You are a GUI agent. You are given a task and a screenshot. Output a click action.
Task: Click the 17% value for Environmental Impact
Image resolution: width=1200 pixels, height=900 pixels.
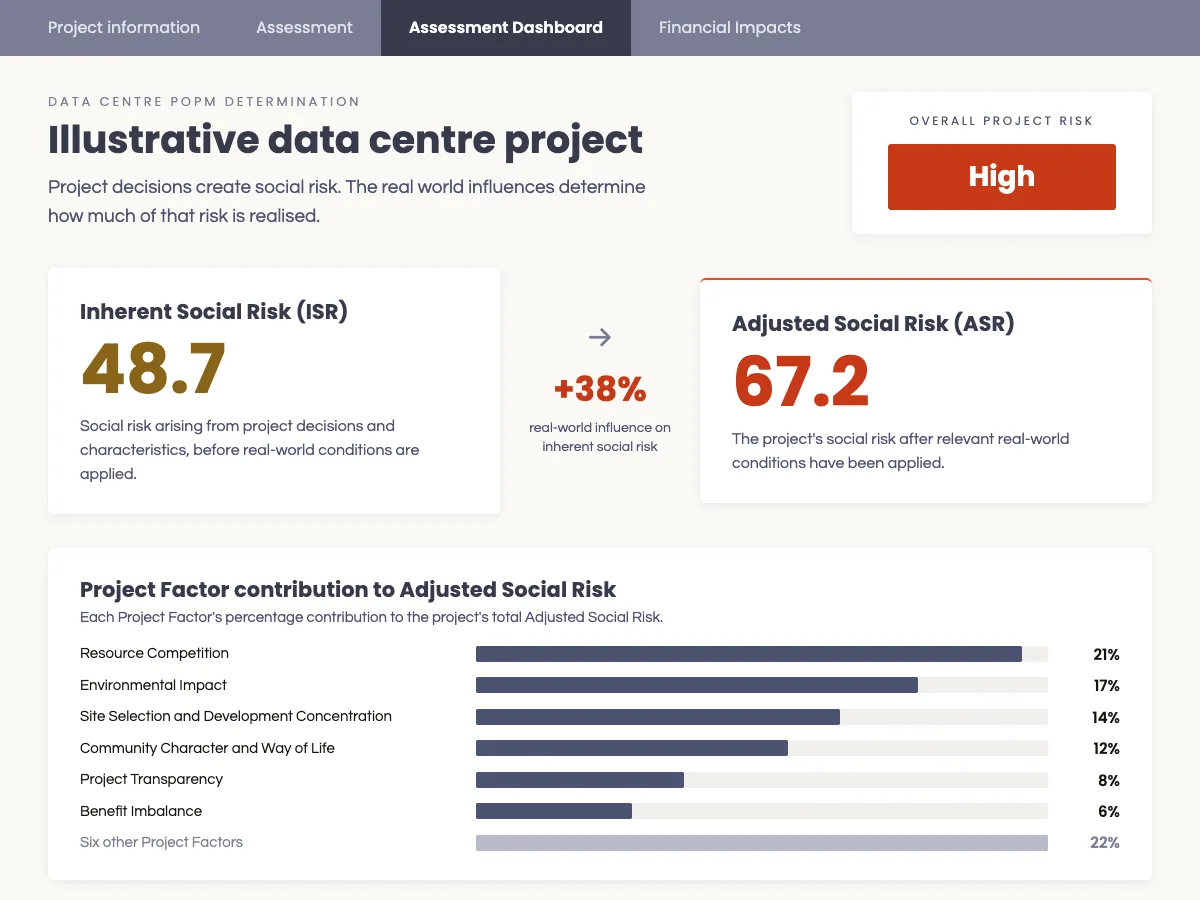[1106, 686]
